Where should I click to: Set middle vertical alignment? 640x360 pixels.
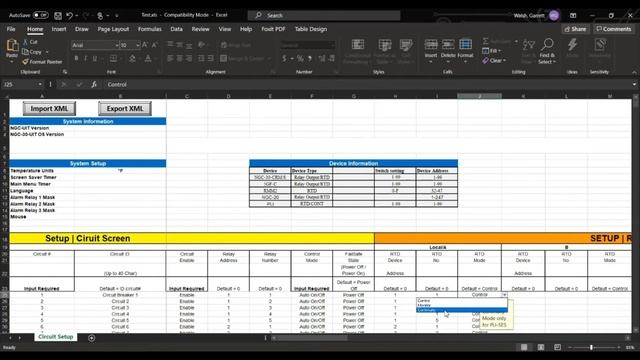tap(180, 45)
